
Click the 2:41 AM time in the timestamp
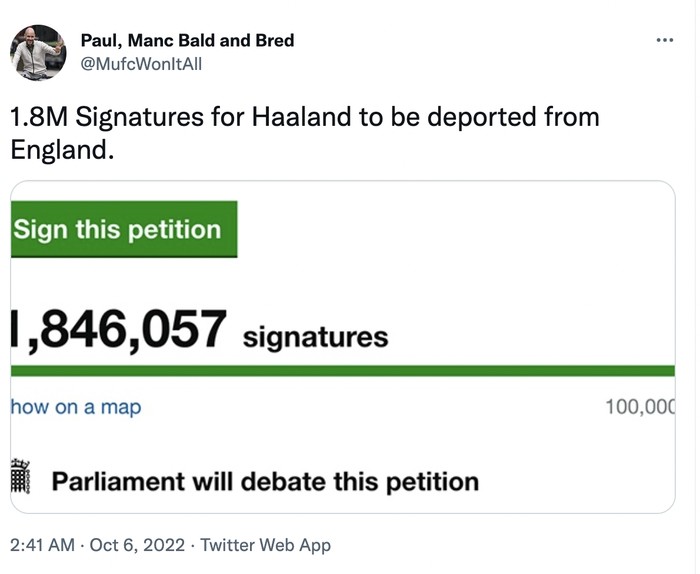click(x=41, y=545)
